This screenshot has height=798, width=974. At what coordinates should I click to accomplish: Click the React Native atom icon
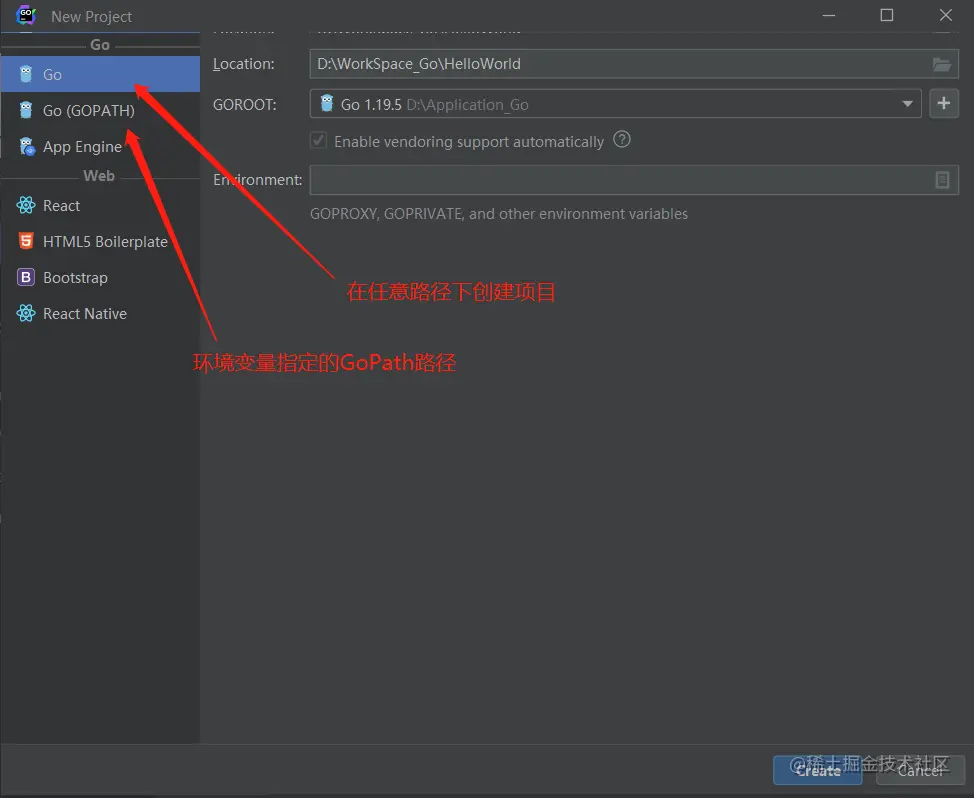point(25,314)
